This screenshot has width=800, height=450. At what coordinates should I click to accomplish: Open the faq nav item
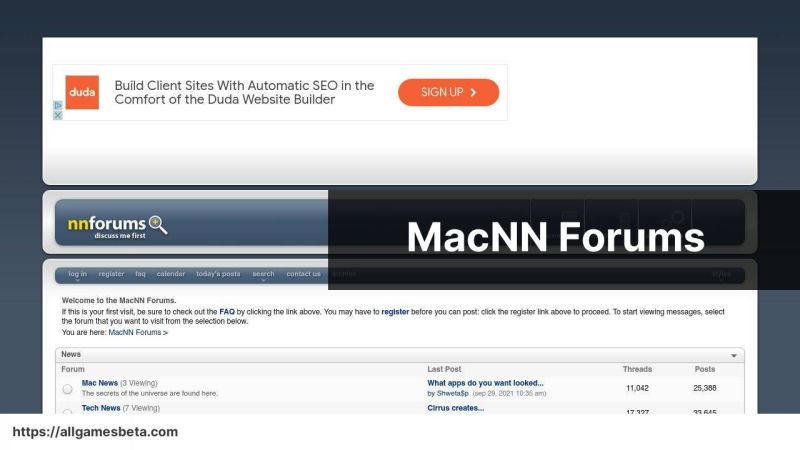140,274
